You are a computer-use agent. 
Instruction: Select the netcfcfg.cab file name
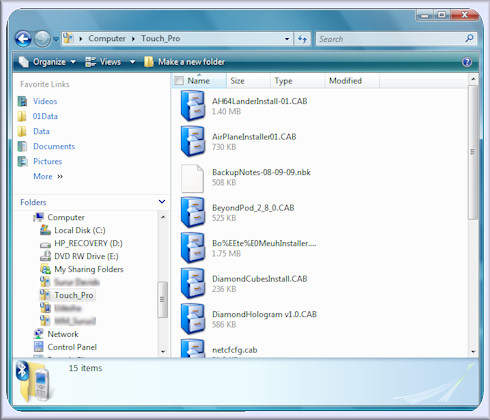click(235, 350)
